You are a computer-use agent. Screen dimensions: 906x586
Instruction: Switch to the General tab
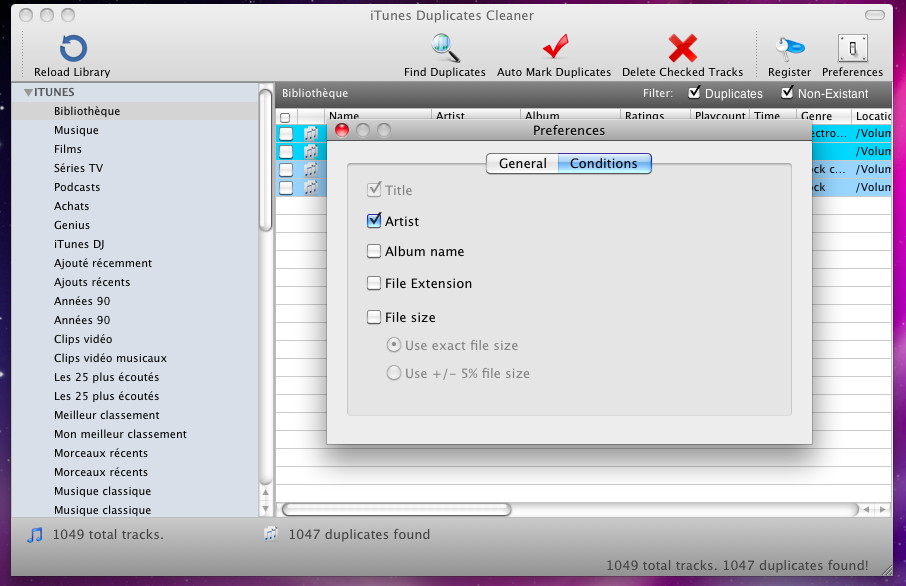tap(522, 164)
